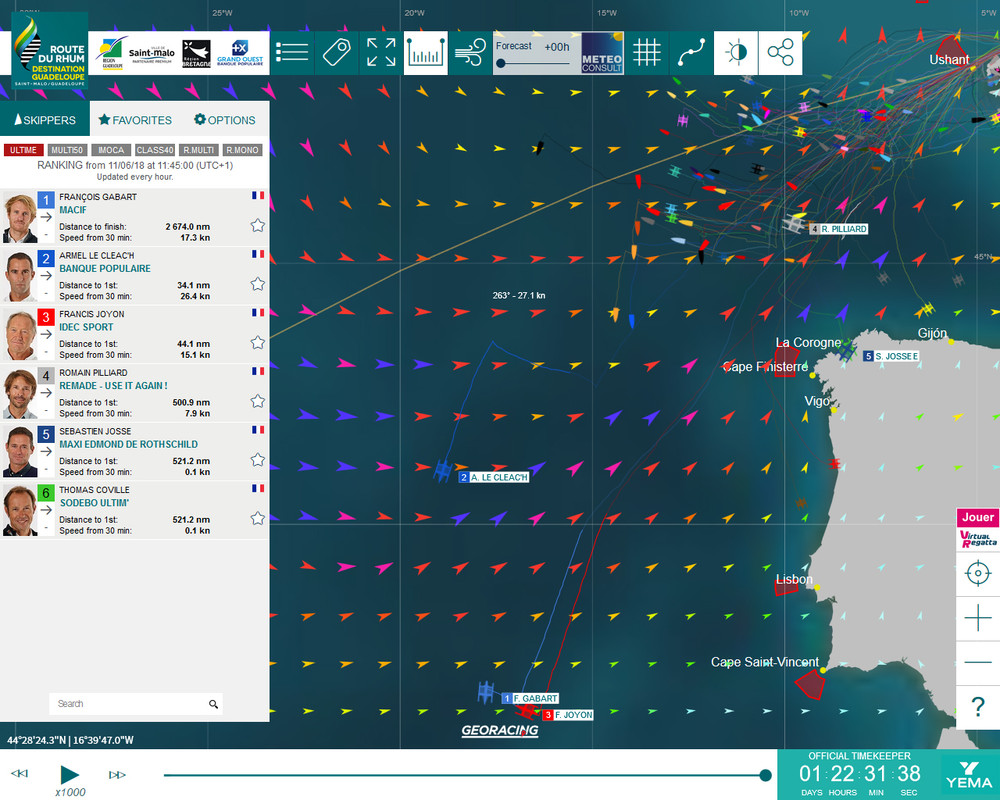The height and width of the screenshot is (800, 1000).
Task: Click Romain Pilliard's portrait photo
Action: (x=20, y=393)
